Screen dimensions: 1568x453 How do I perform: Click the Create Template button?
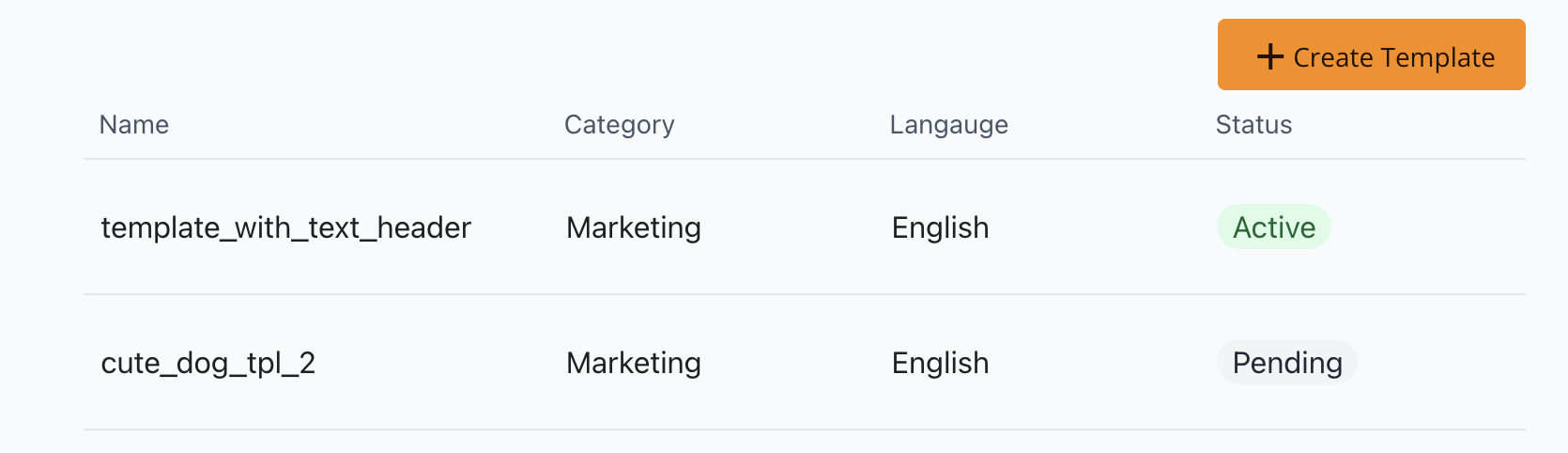(x=1371, y=55)
